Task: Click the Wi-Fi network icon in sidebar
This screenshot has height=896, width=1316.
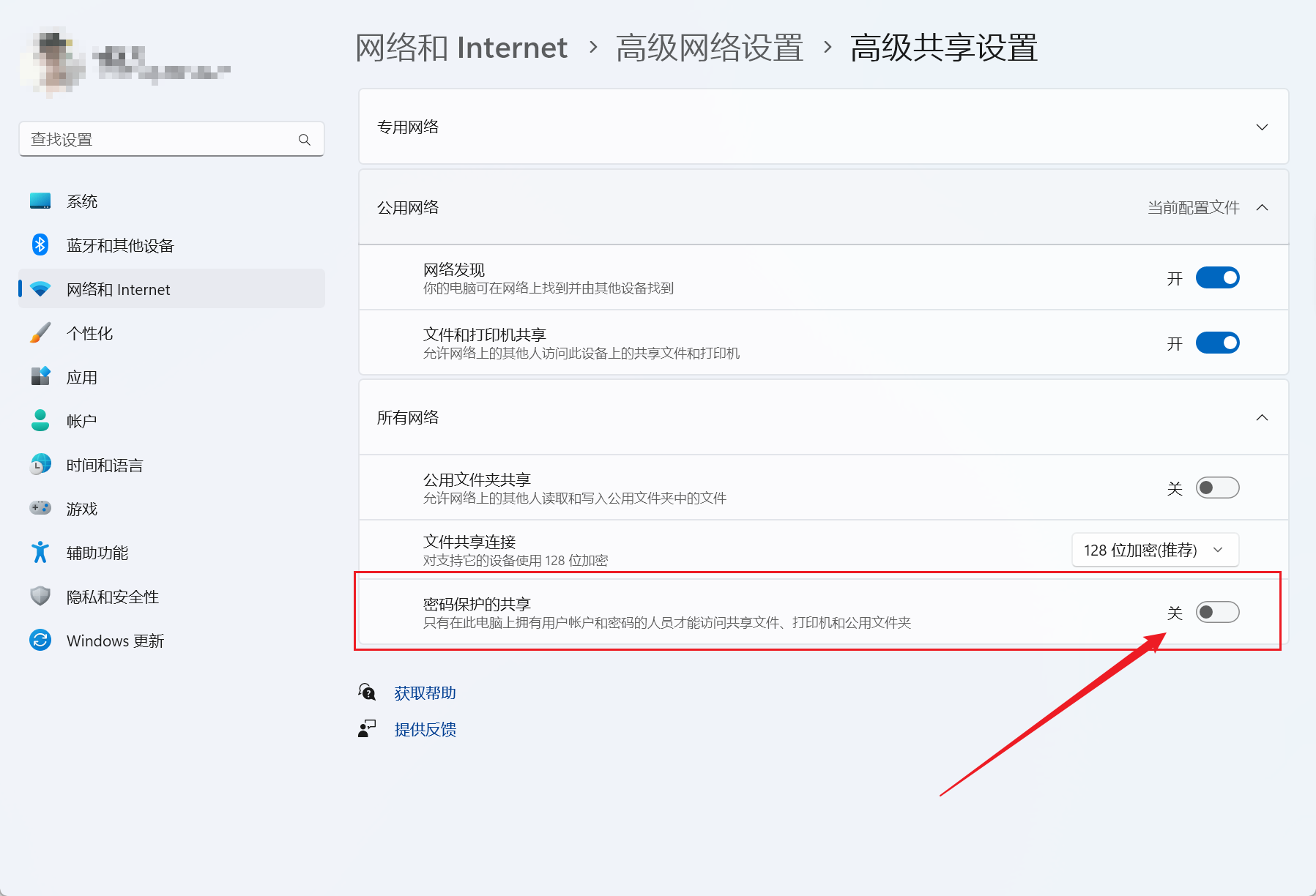Action: point(40,289)
